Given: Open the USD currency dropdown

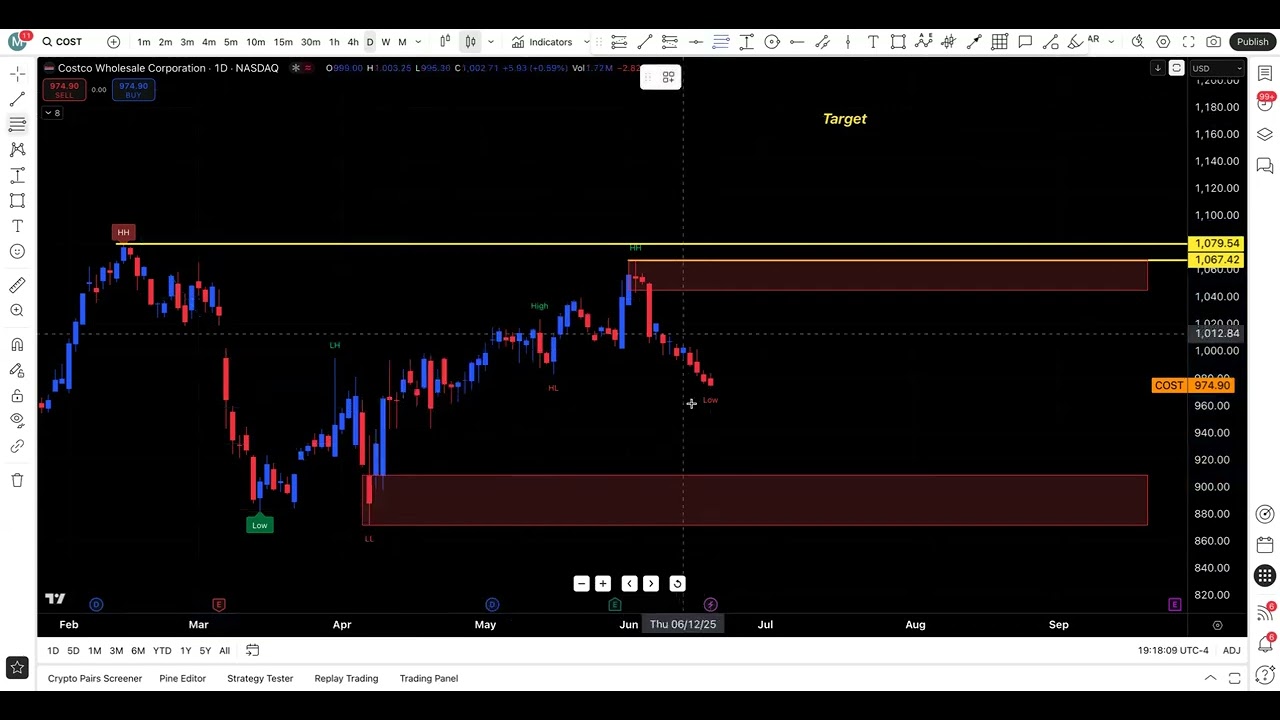Looking at the screenshot, I should (1216, 68).
